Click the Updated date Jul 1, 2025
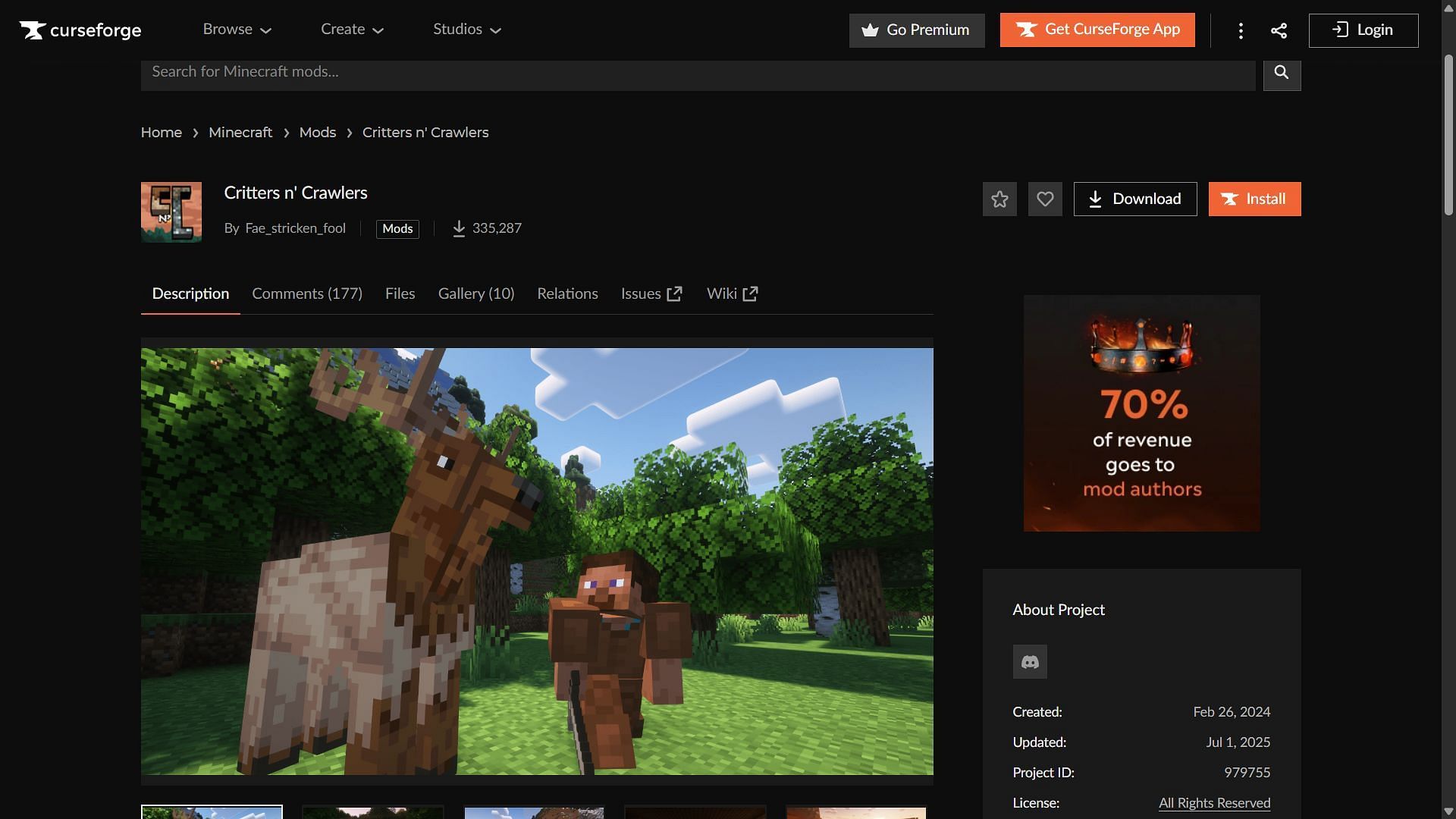The height and width of the screenshot is (819, 1456). (x=1238, y=742)
